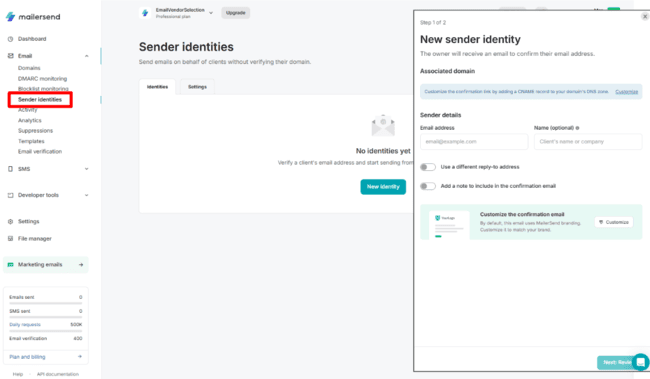Image resolution: width=650 pixels, height=379 pixels.
Task: Open Dashboard via its clock icon
Action: pyautogui.click(x=10, y=39)
